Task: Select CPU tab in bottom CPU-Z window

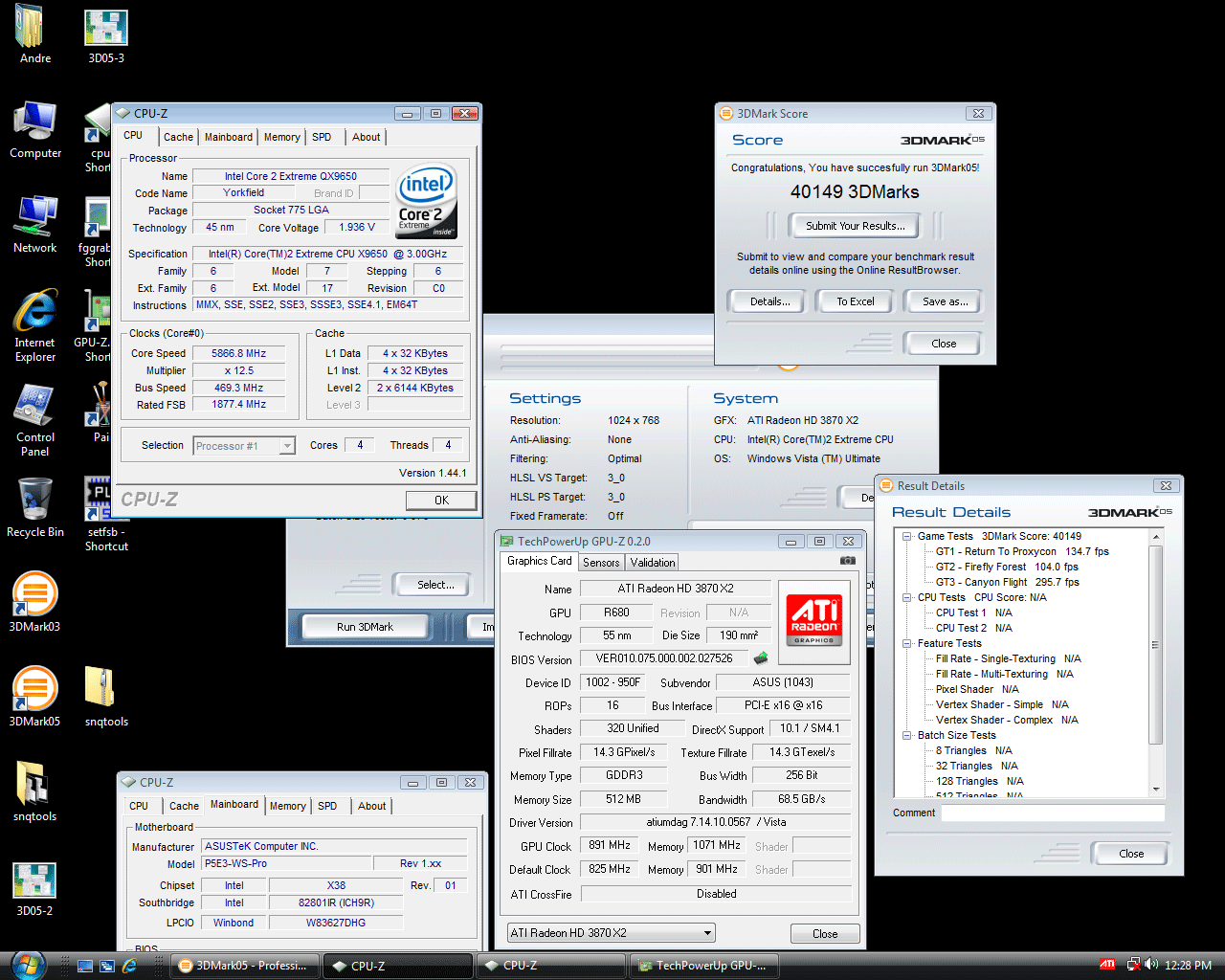Action: click(x=139, y=806)
